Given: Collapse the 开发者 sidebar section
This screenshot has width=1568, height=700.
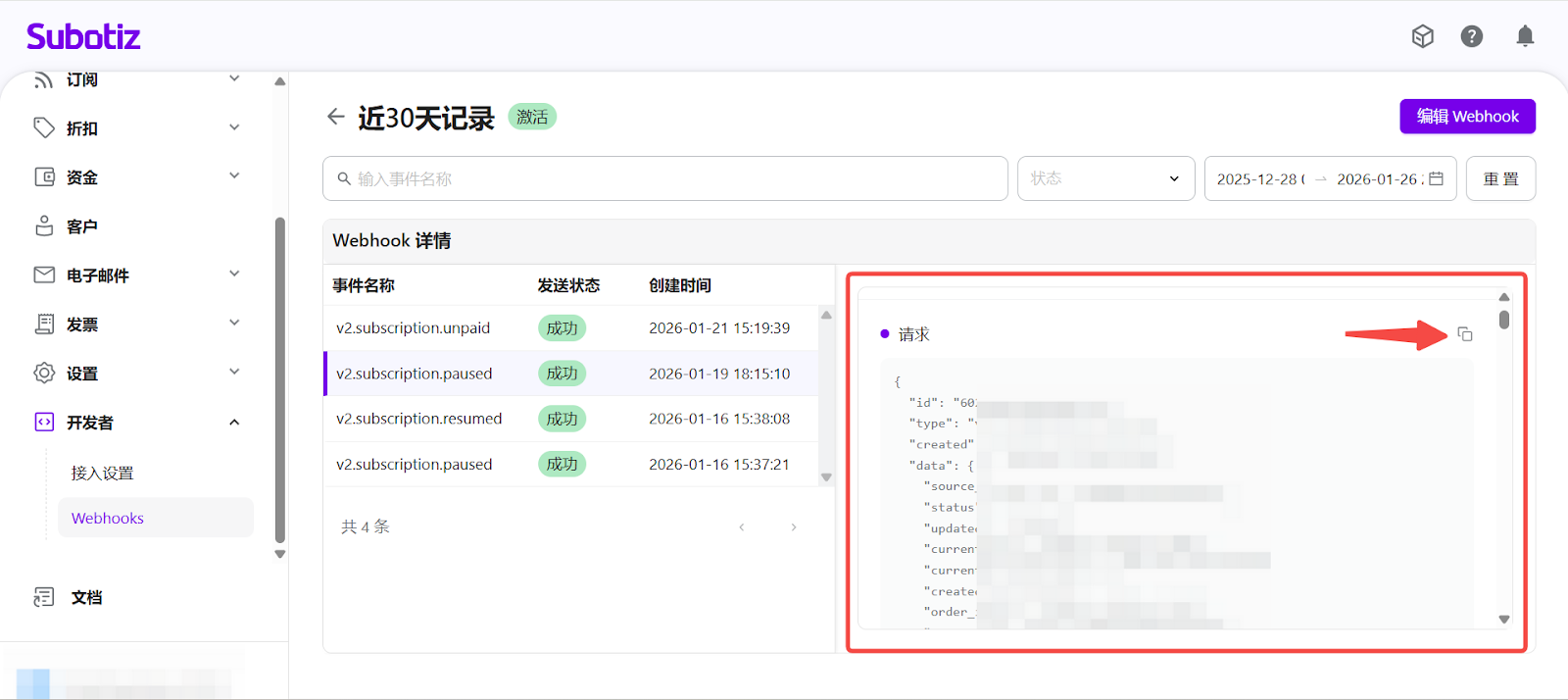Looking at the screenshot, I should pos(234,423).
